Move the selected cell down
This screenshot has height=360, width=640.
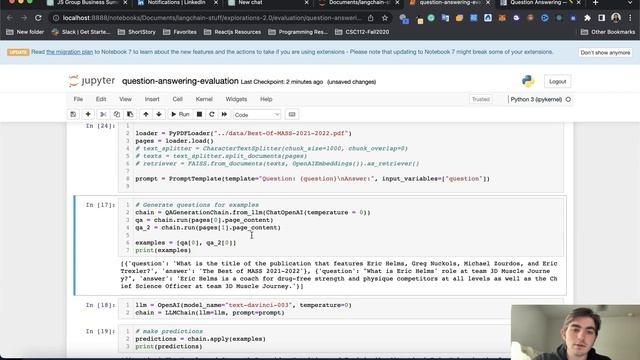pyautogui.click(x=159, y=115)
